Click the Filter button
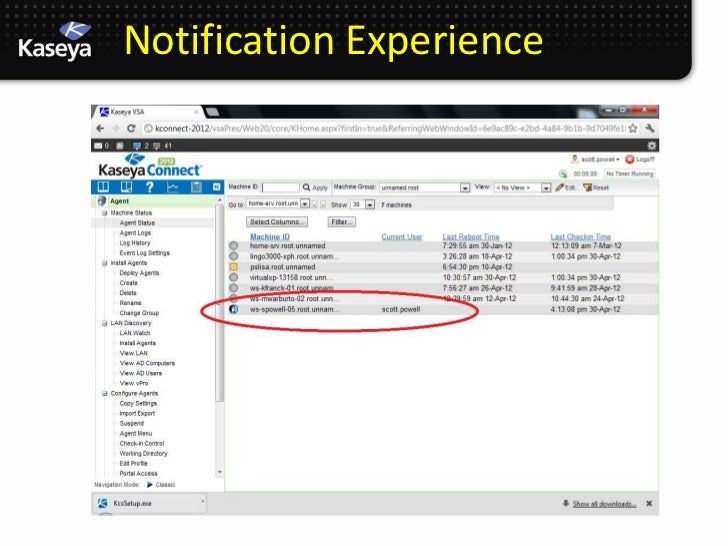The width and height of the screenshot is (728, 546). click(342, 222)
